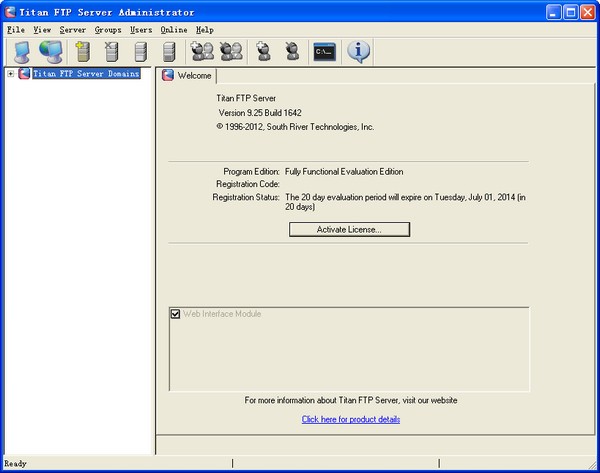The image size is (600, 473).
Task: Switch to the Welcome tab
Action: [x=187, y=75]
